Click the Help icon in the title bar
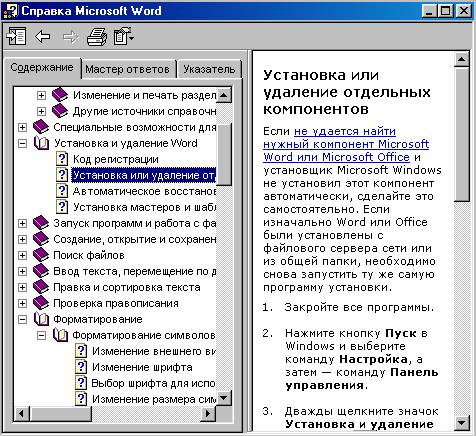The height and width of the screenshot is (436, 476). [x=10, y=11]
